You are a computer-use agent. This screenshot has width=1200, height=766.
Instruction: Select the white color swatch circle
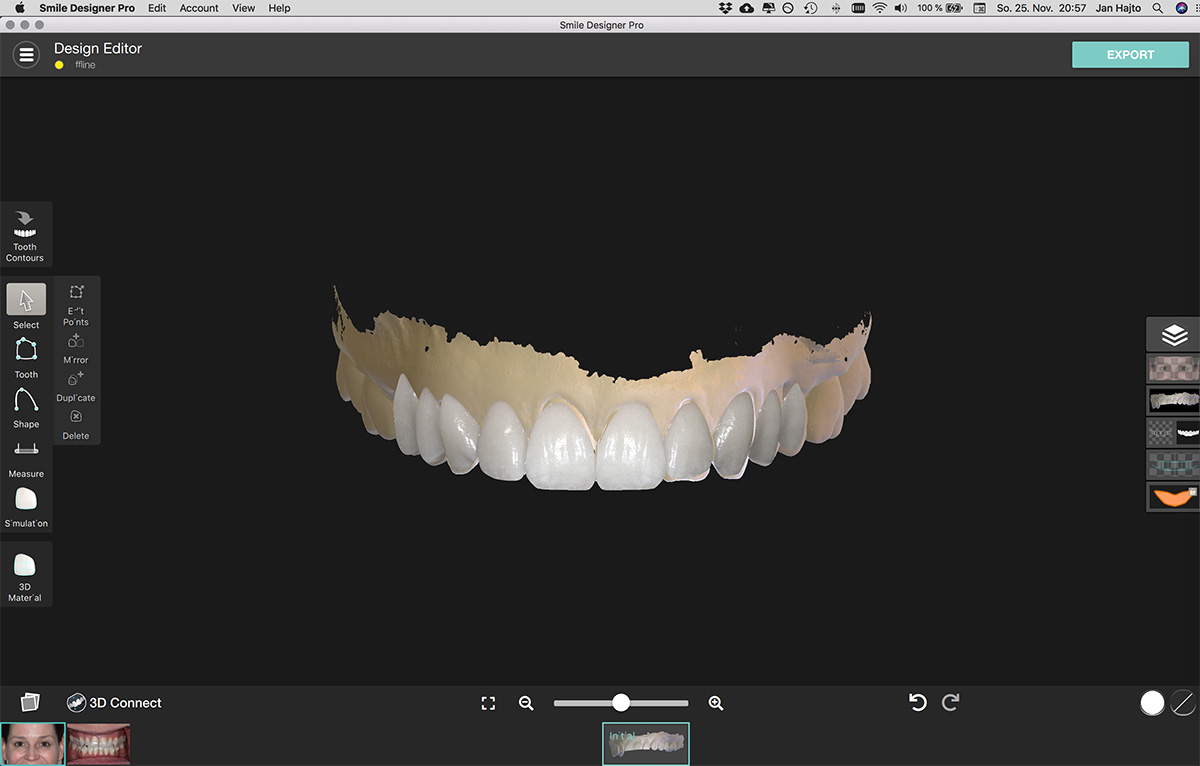1152,702
